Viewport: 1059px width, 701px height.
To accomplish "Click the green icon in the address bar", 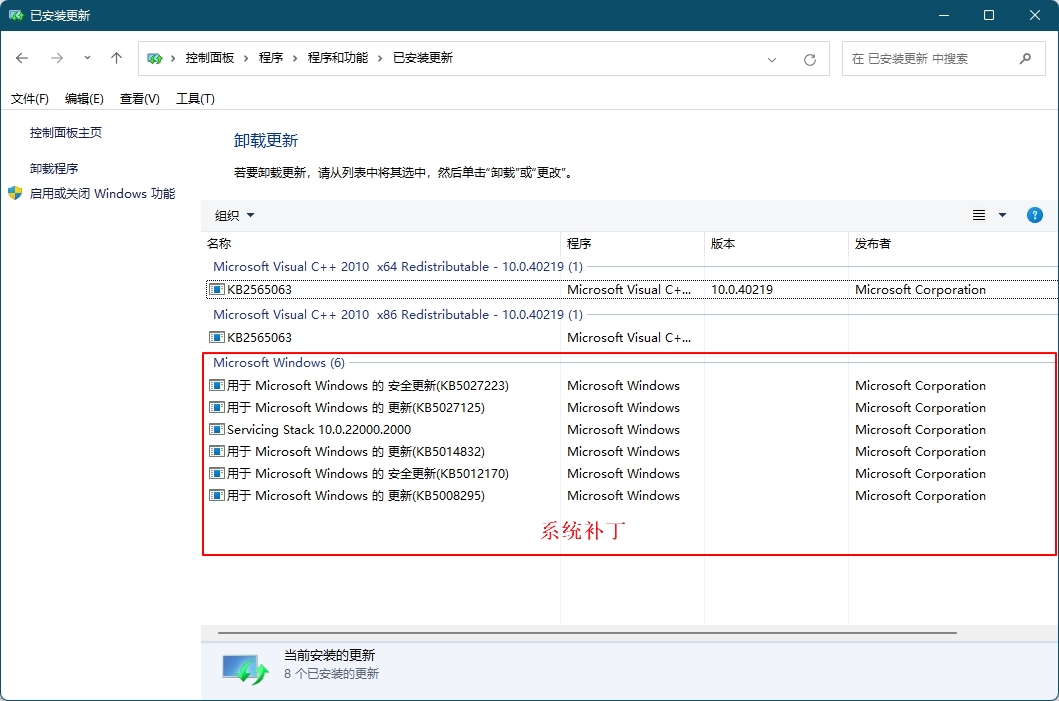I will click(153, 58).
